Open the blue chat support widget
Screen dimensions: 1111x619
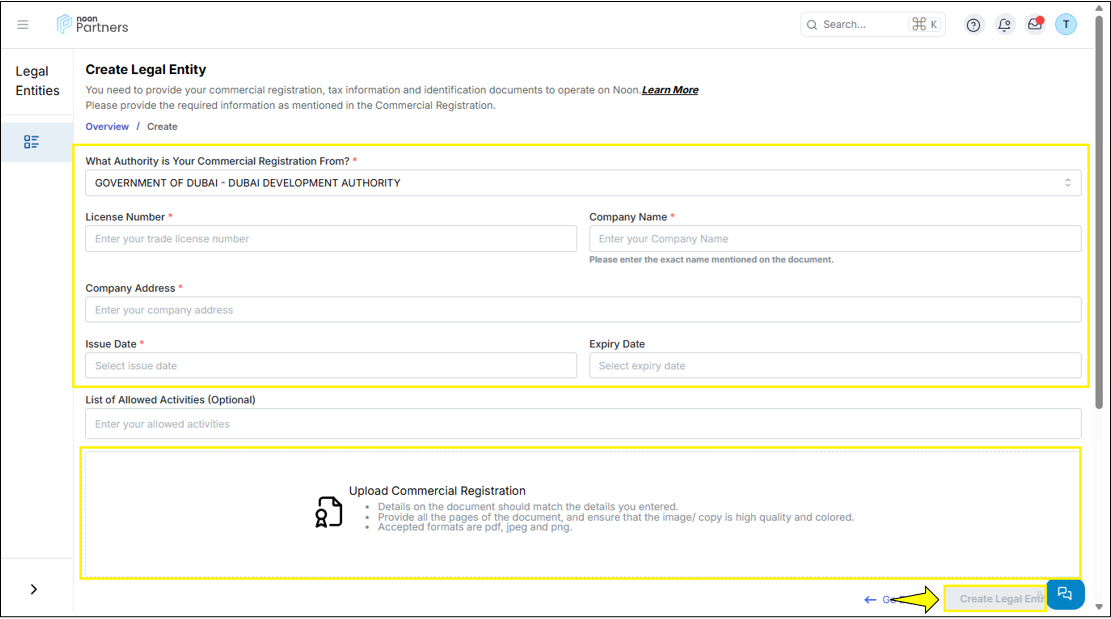coord(1065,594)
